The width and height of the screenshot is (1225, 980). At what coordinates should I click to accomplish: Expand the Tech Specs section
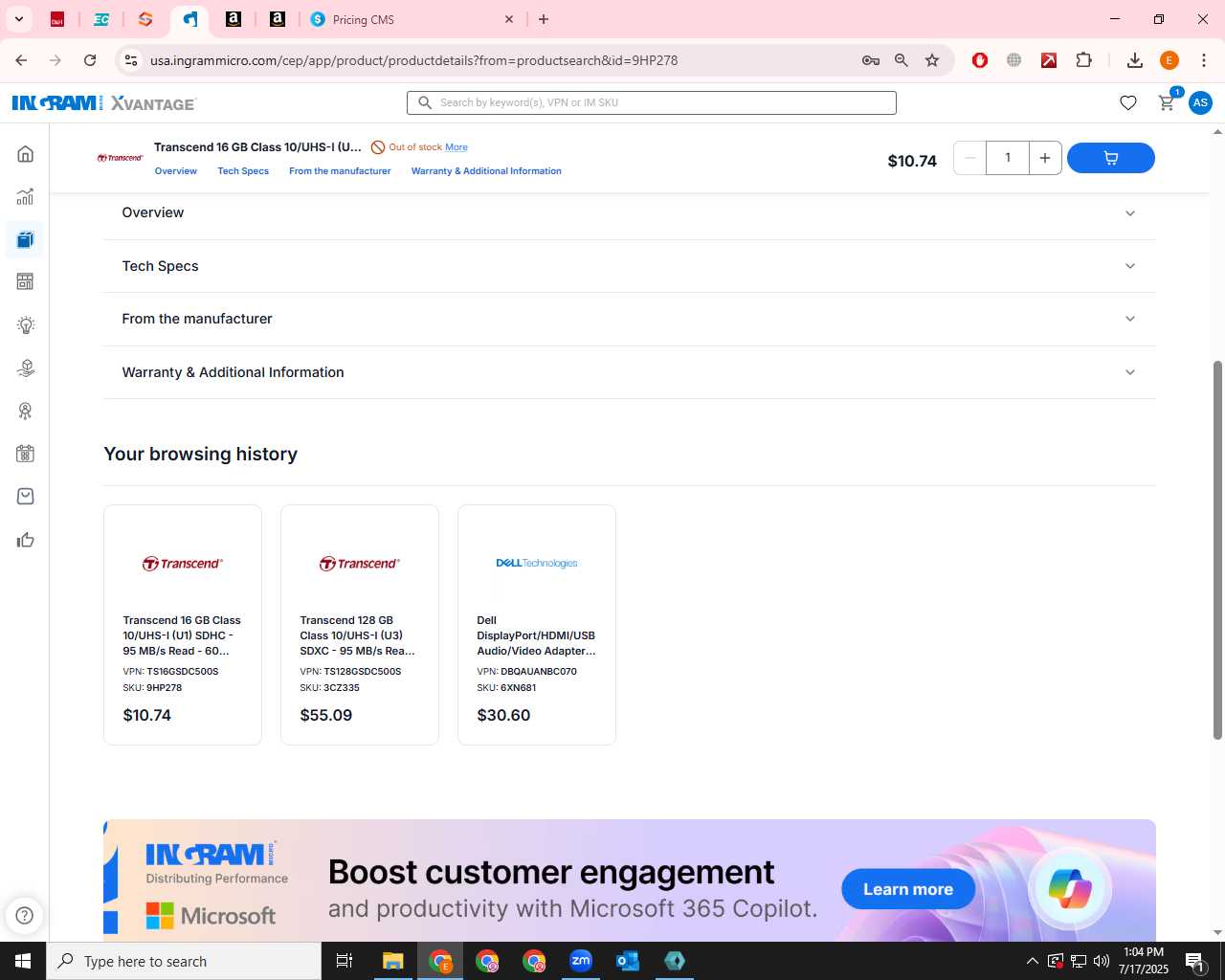pos(630,266)
